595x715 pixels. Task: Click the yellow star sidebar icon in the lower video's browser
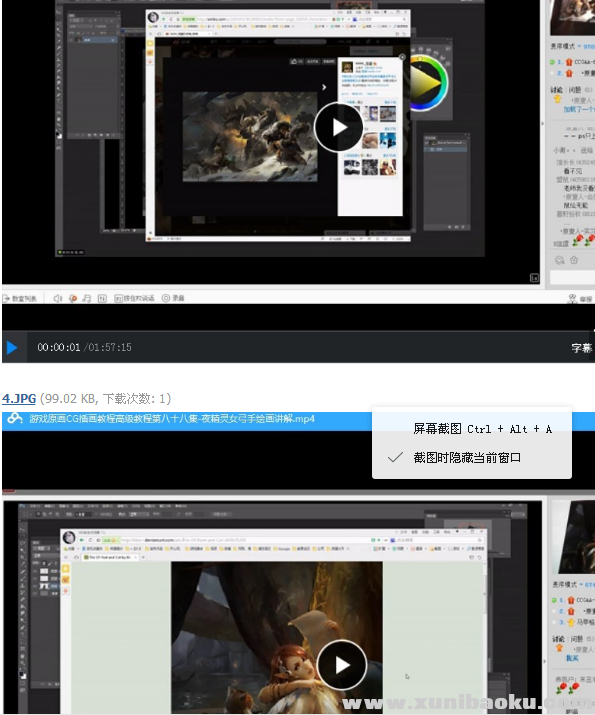[x=66, y=569]
